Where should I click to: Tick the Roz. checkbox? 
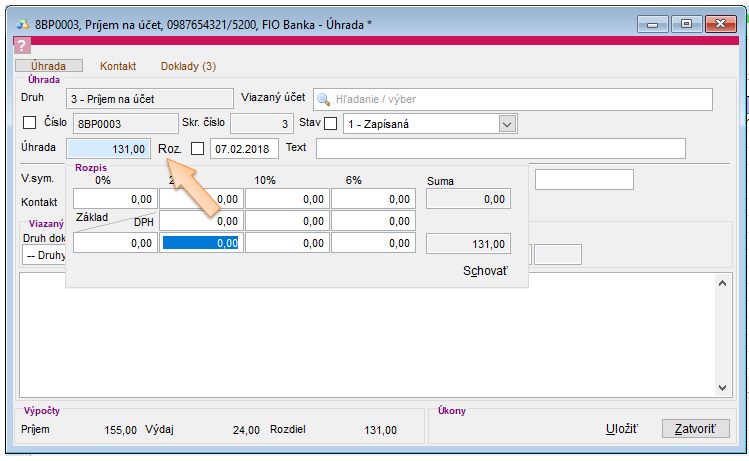pyautogui.click(x=197, y=148)
